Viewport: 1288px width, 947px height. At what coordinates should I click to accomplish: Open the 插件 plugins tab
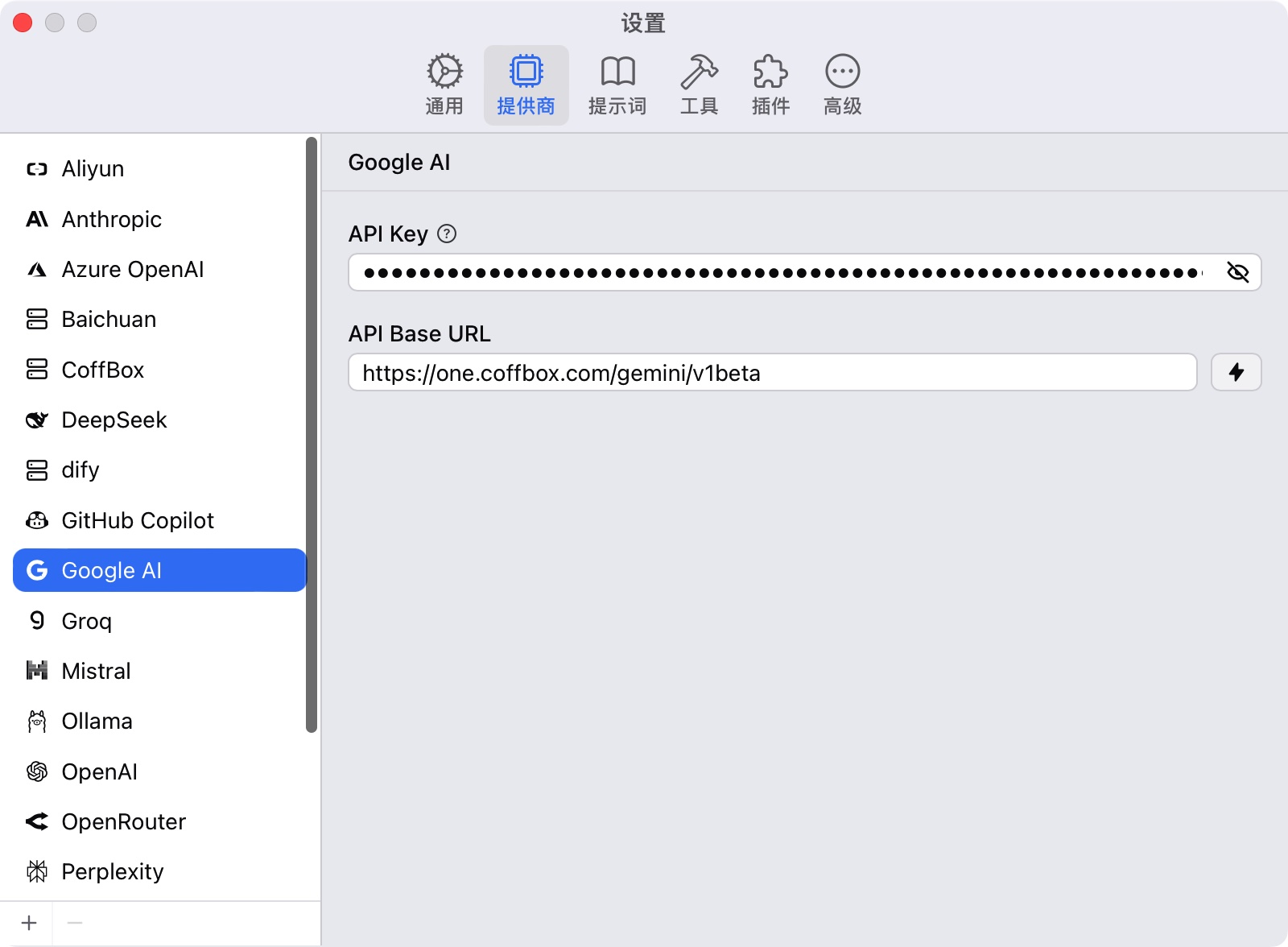coord(770,85)
